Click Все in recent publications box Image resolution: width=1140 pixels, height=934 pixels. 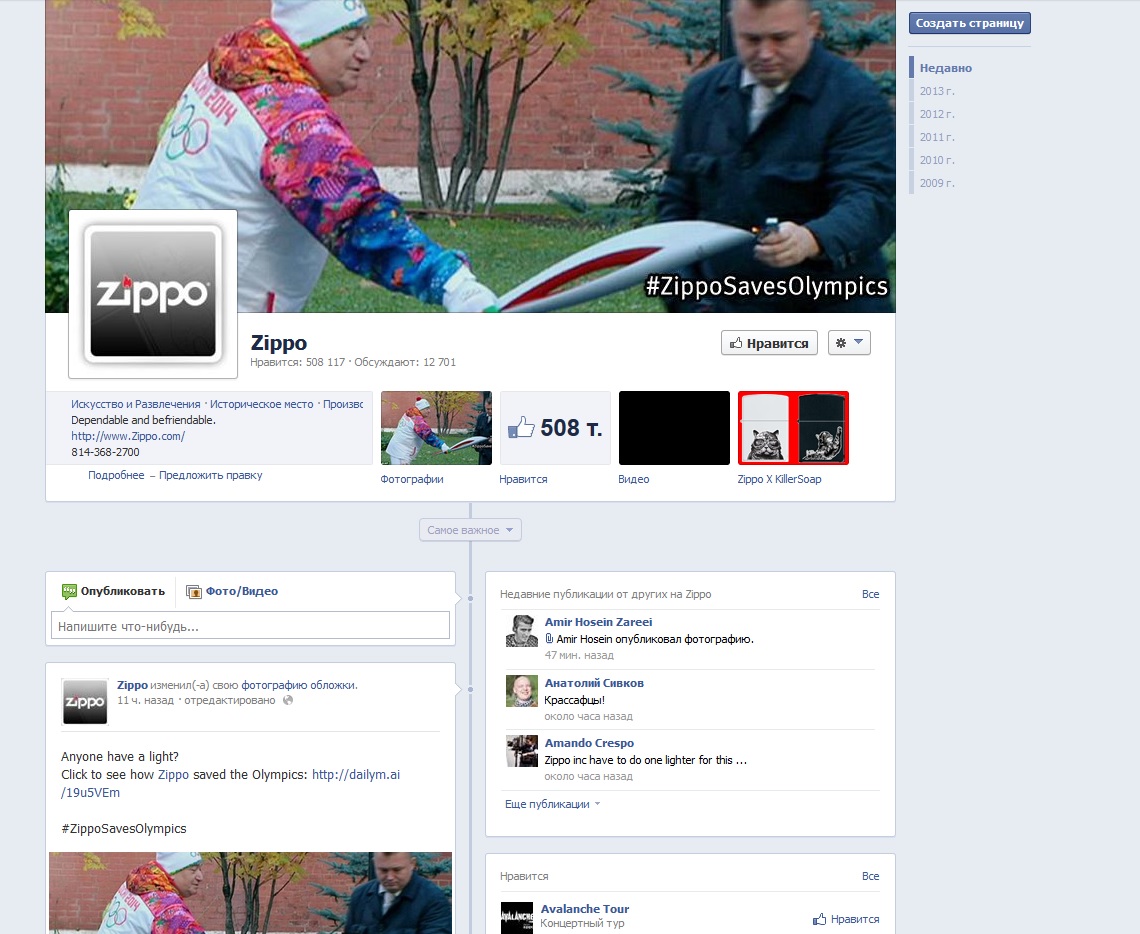click(x=870, y=594)
